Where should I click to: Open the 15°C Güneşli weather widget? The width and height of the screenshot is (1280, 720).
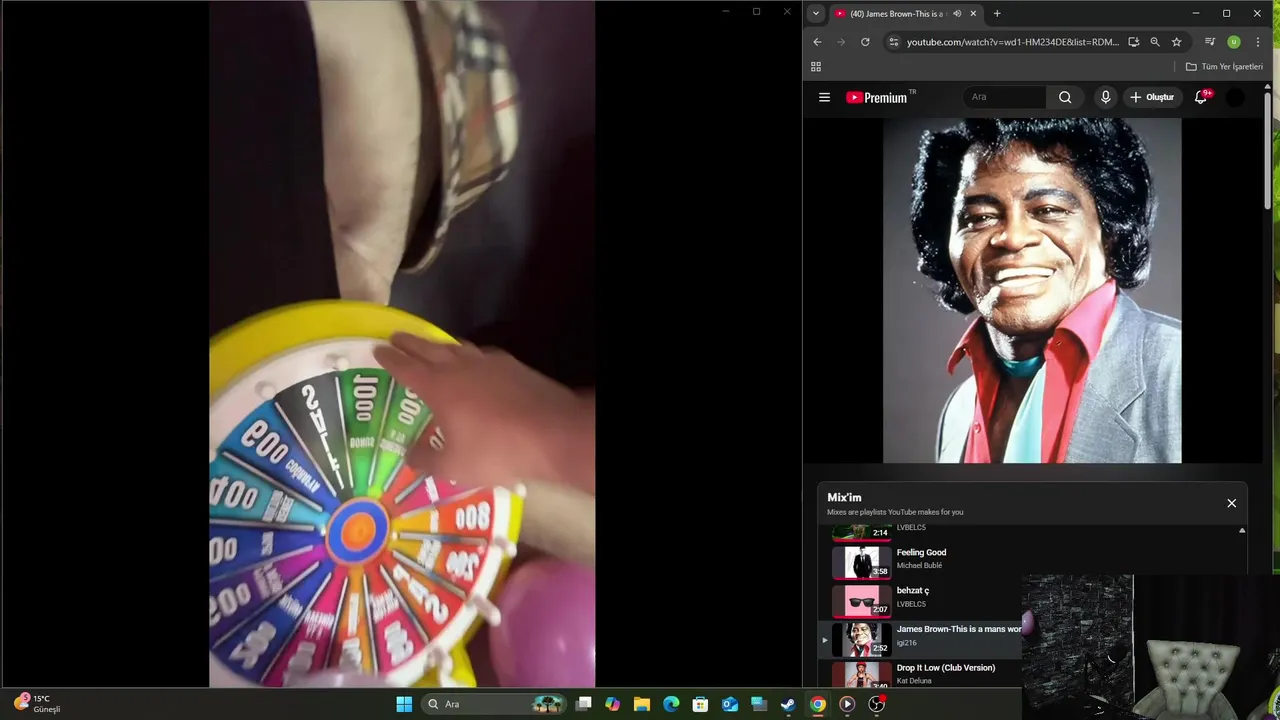coord(37,703)
